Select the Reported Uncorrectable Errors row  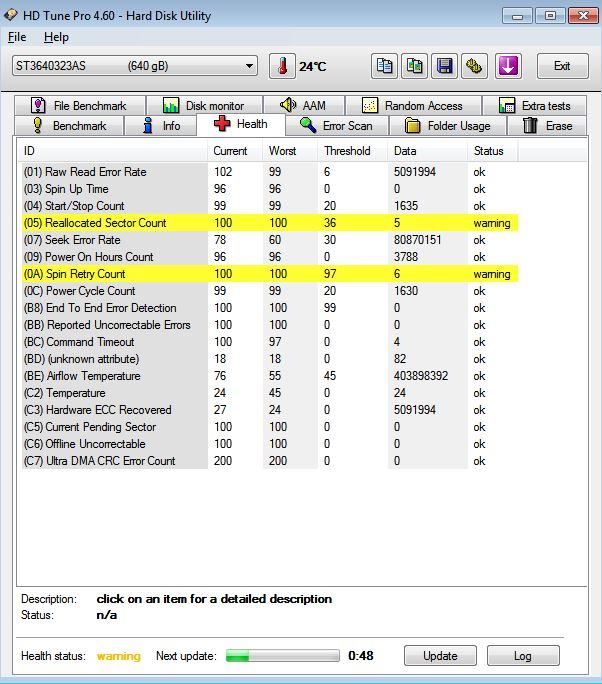270,325
